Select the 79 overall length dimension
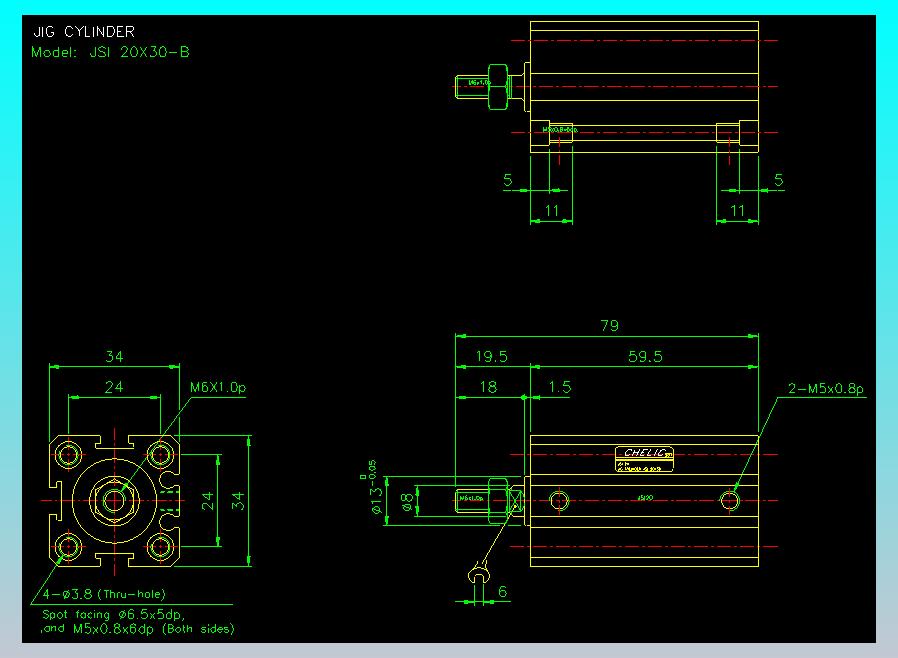The width and height of the screenshot is (898, 658). point(608,325)
